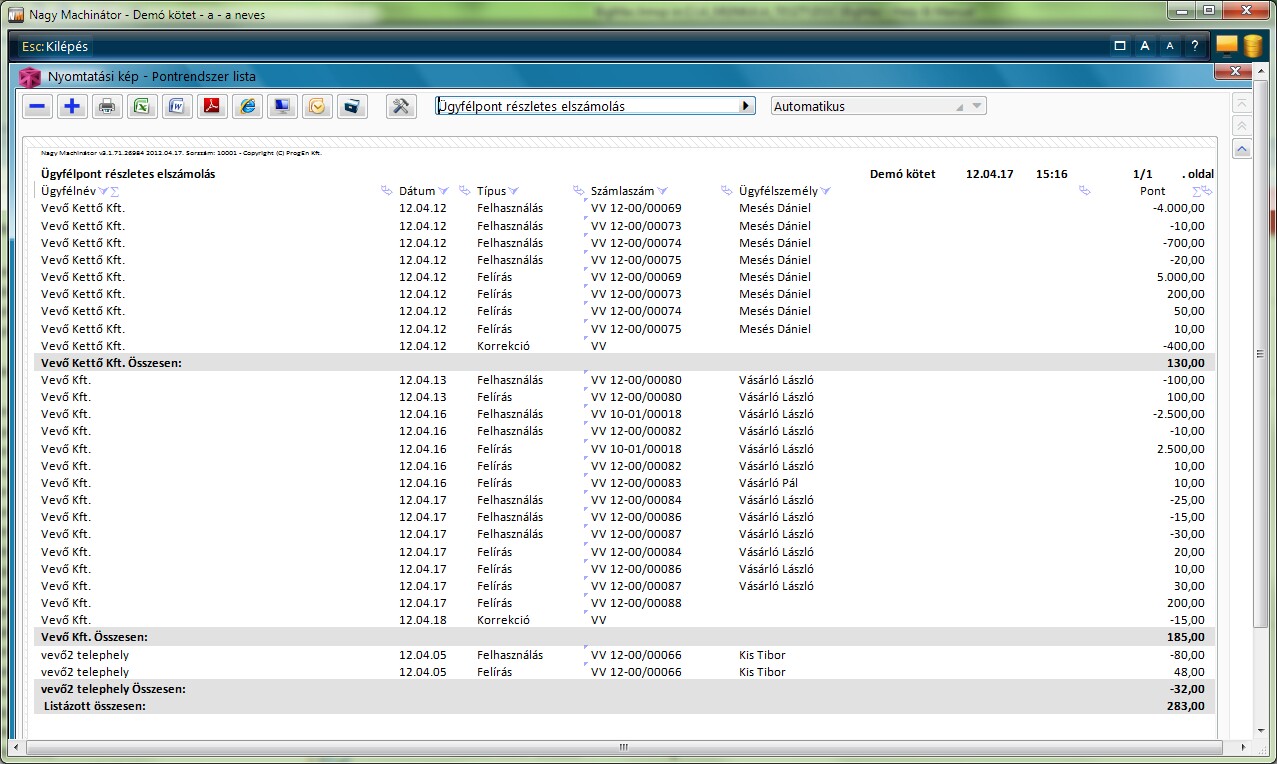Click the Ügyfélnév column header
This screenshot has width=1277, height=764.
69,191
